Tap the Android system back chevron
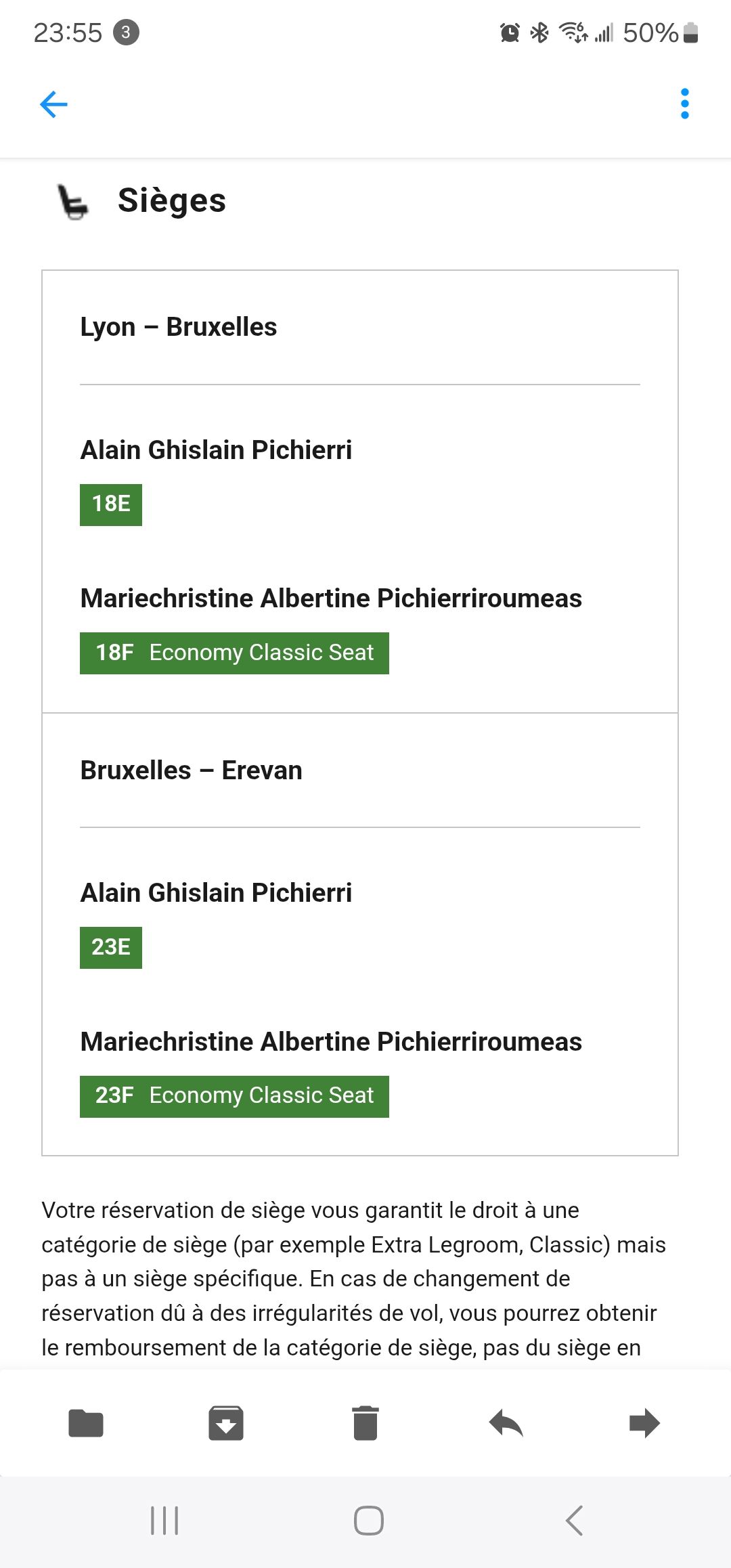 (x=574, y=1521)
